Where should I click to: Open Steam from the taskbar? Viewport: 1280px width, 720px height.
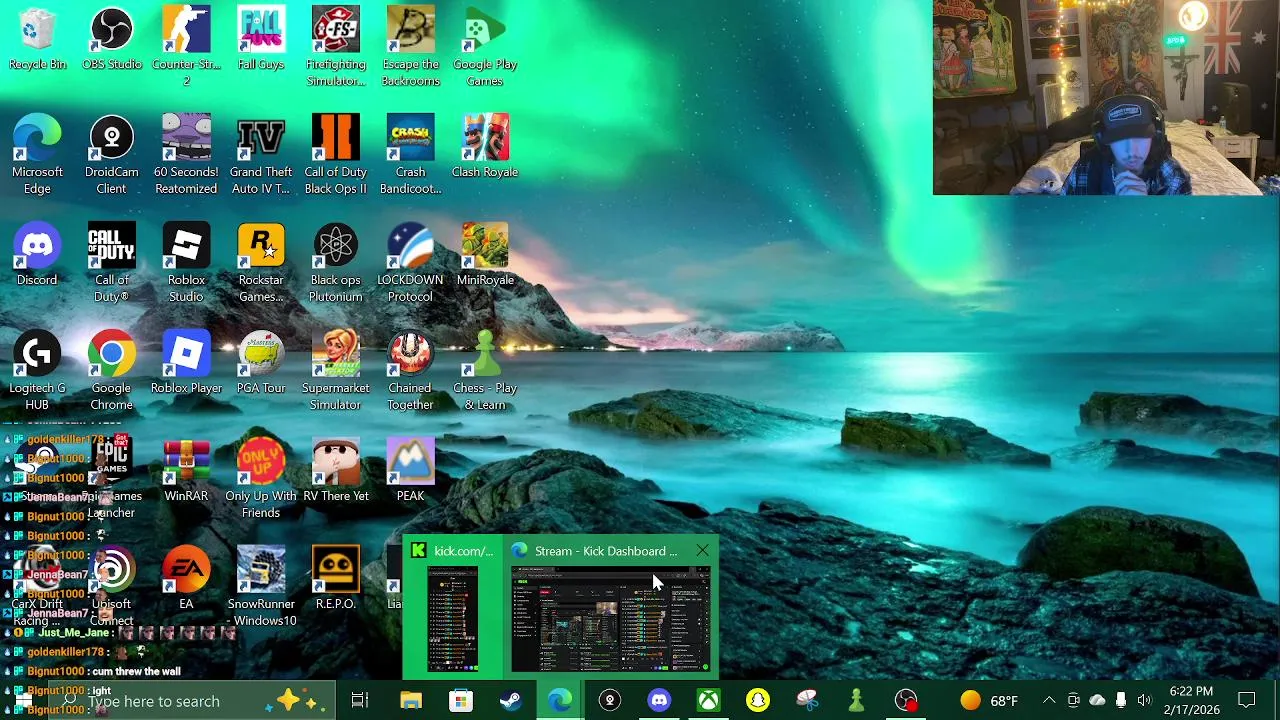tap(510, 701)
